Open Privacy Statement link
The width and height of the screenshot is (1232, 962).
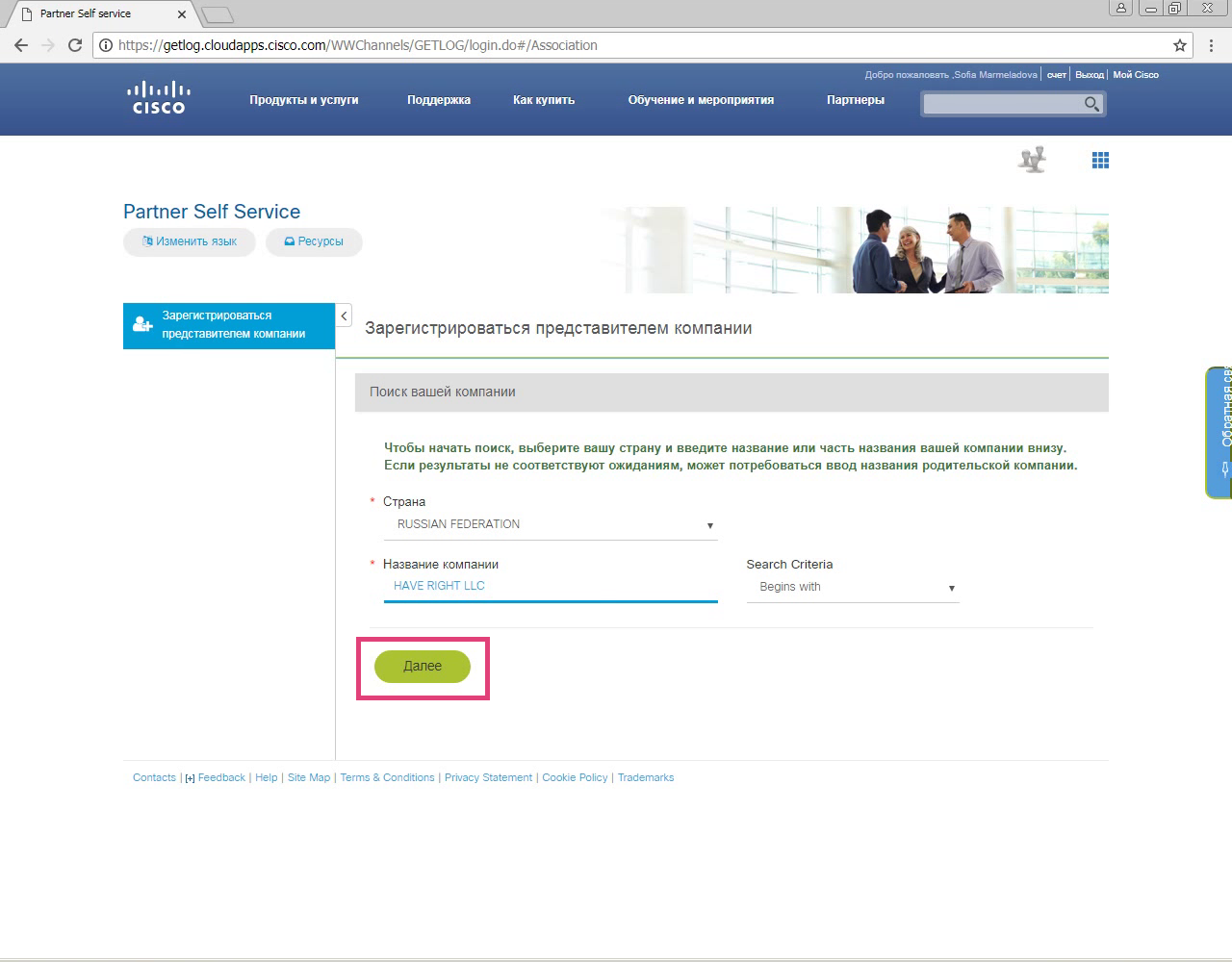[x=488, y=777]
